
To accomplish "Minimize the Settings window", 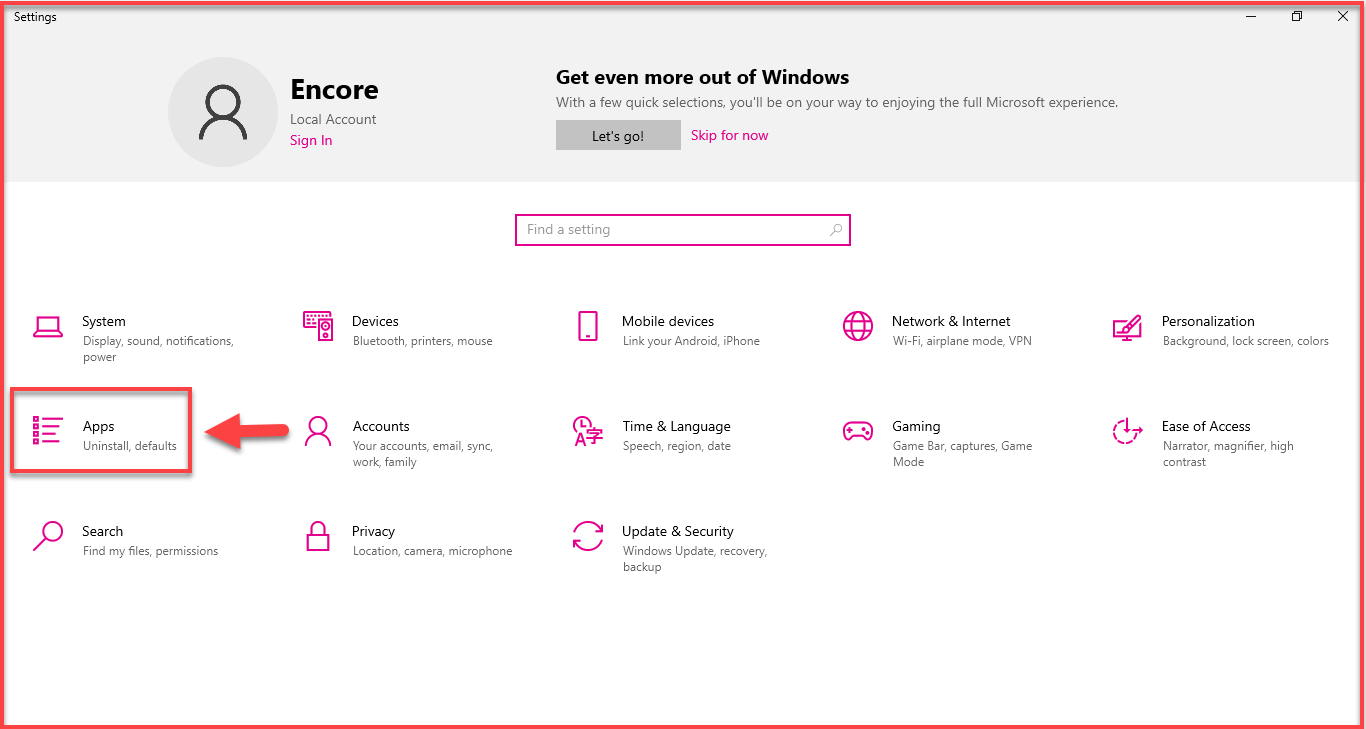I will pyautogui.click(x=1251, y=17).
